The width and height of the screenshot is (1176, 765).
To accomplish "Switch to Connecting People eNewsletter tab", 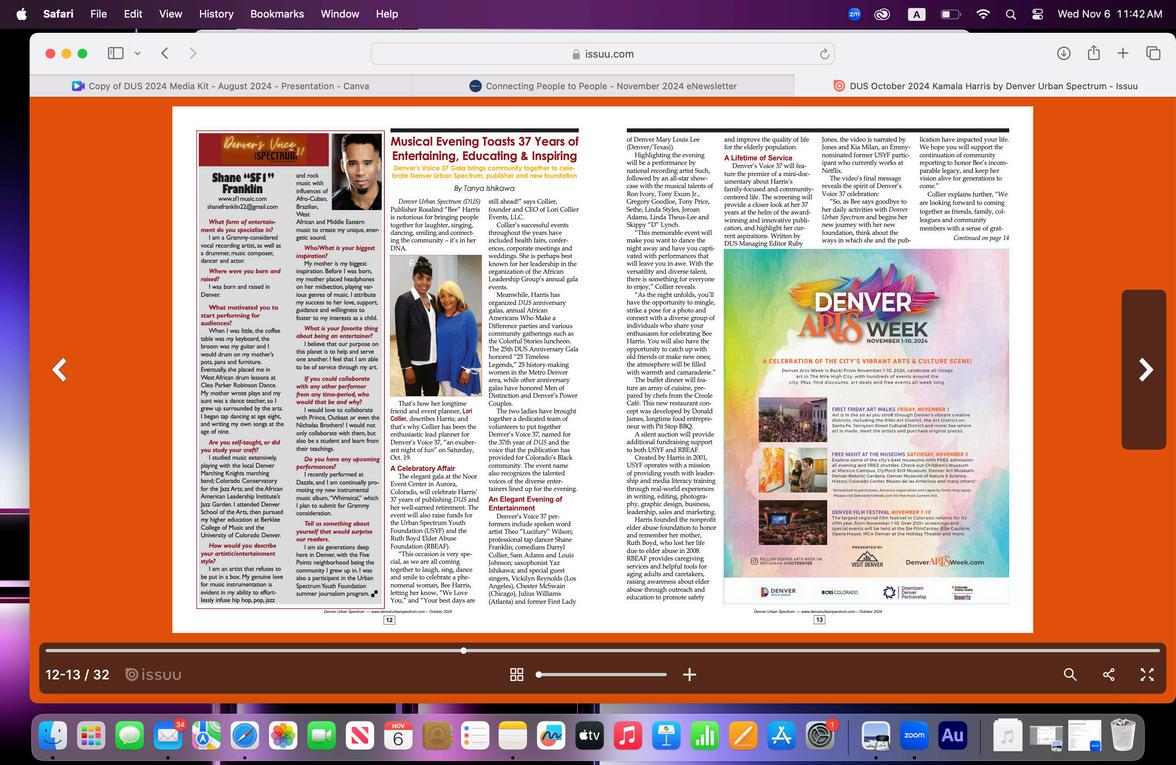I will click(603, 86).
